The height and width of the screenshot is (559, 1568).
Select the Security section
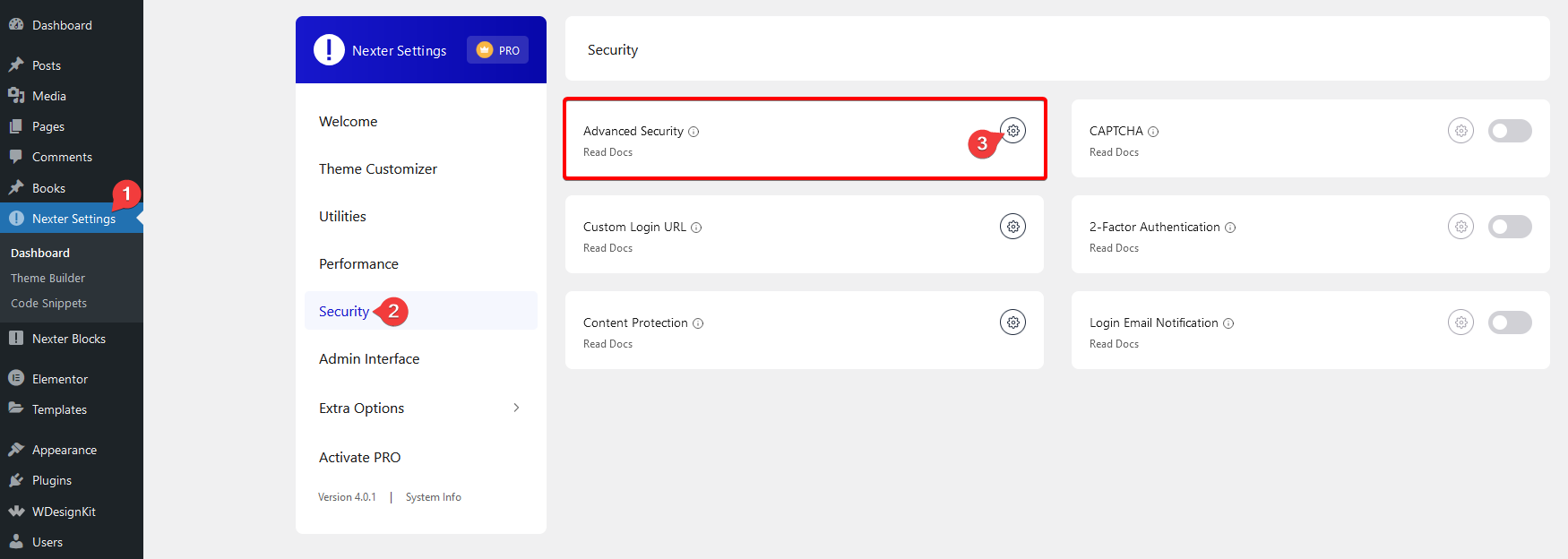point(421,311)
